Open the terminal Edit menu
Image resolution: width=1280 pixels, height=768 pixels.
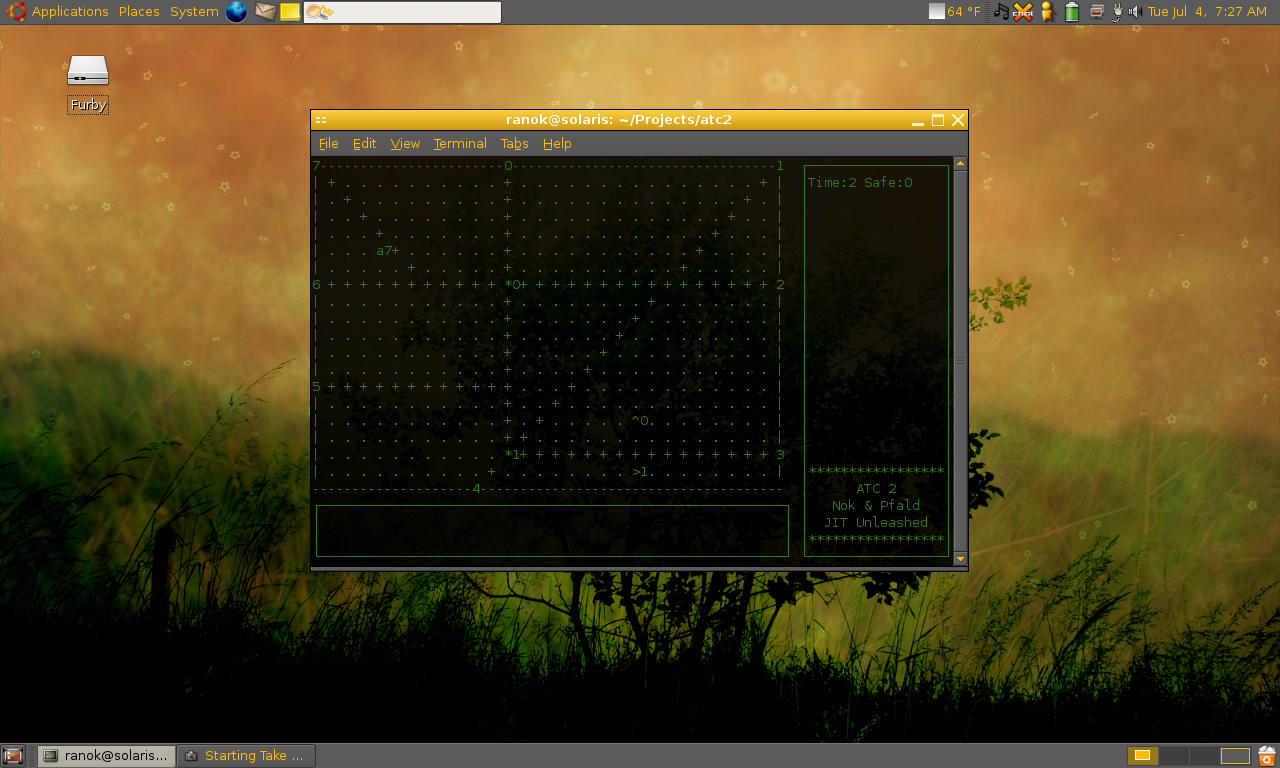click(x=364, y=144)
